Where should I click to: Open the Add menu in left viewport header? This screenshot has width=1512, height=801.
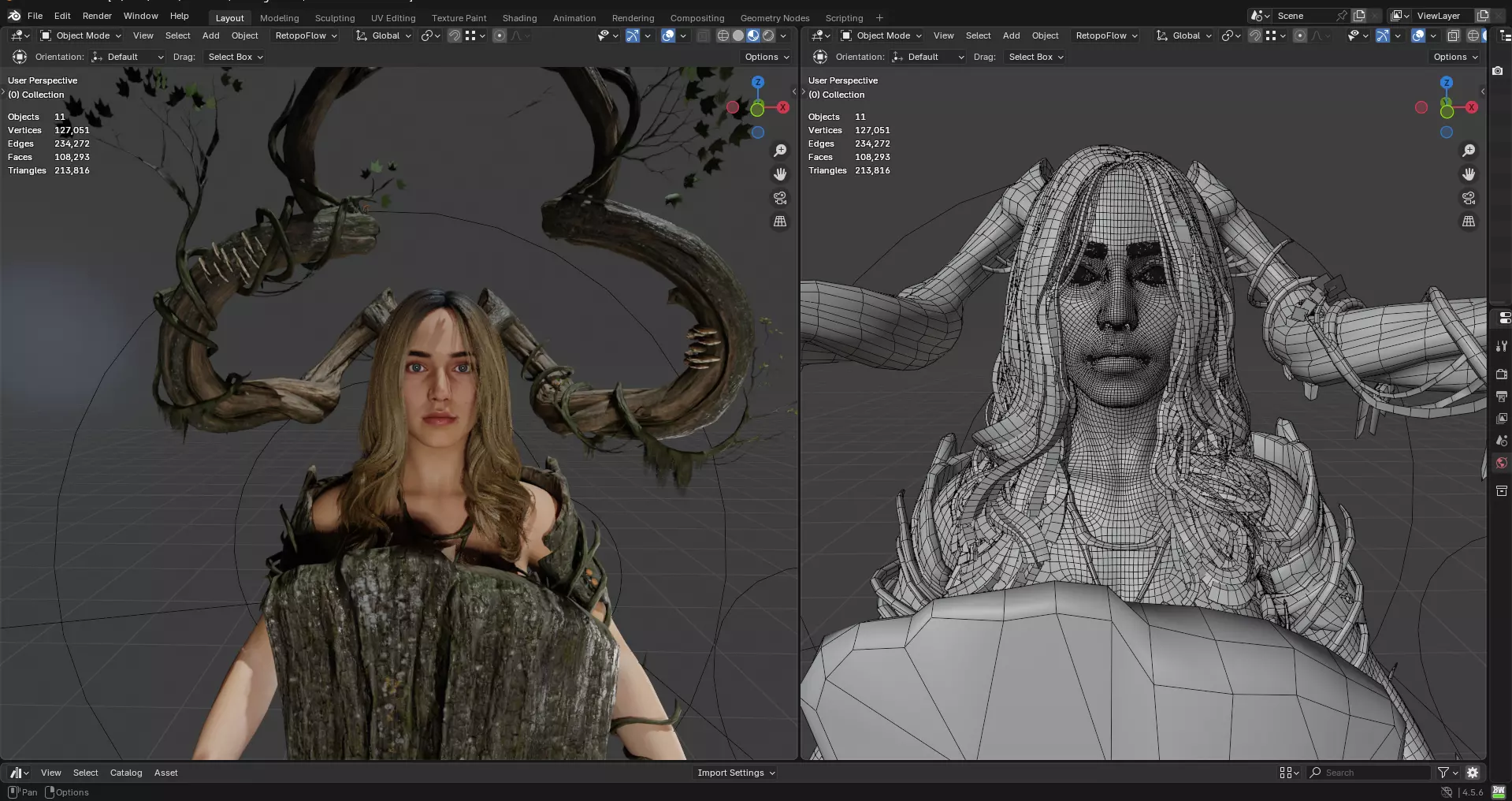(210, 35)
